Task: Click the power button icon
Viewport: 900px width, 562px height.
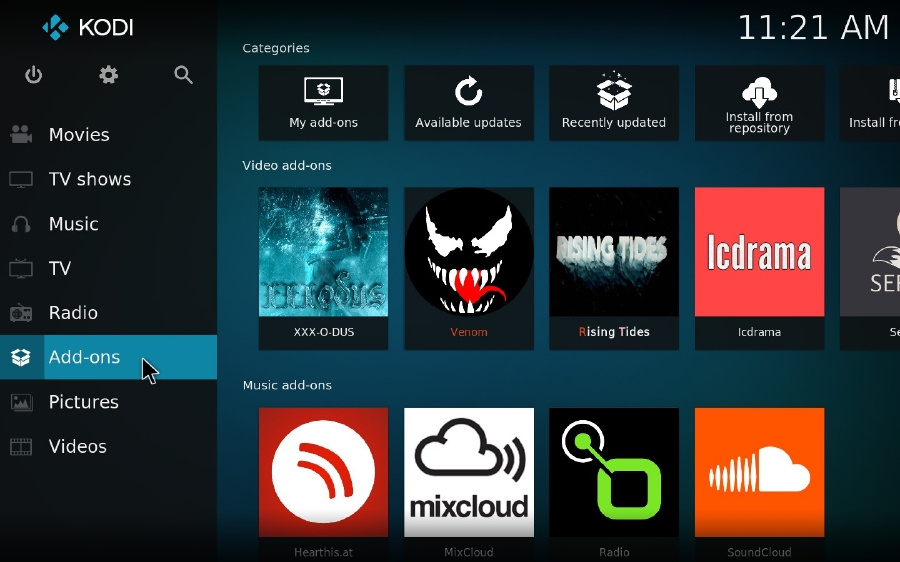Action: pos(33,75)
